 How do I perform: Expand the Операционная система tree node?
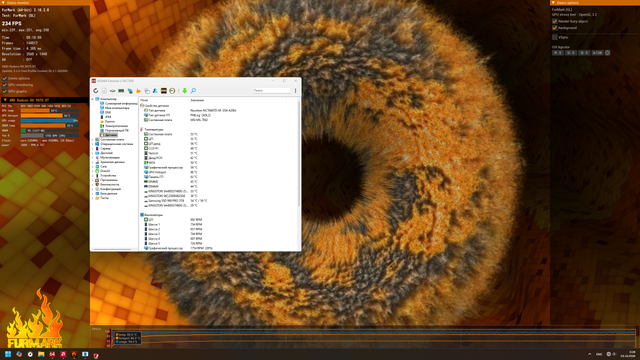tap(93, 144)
